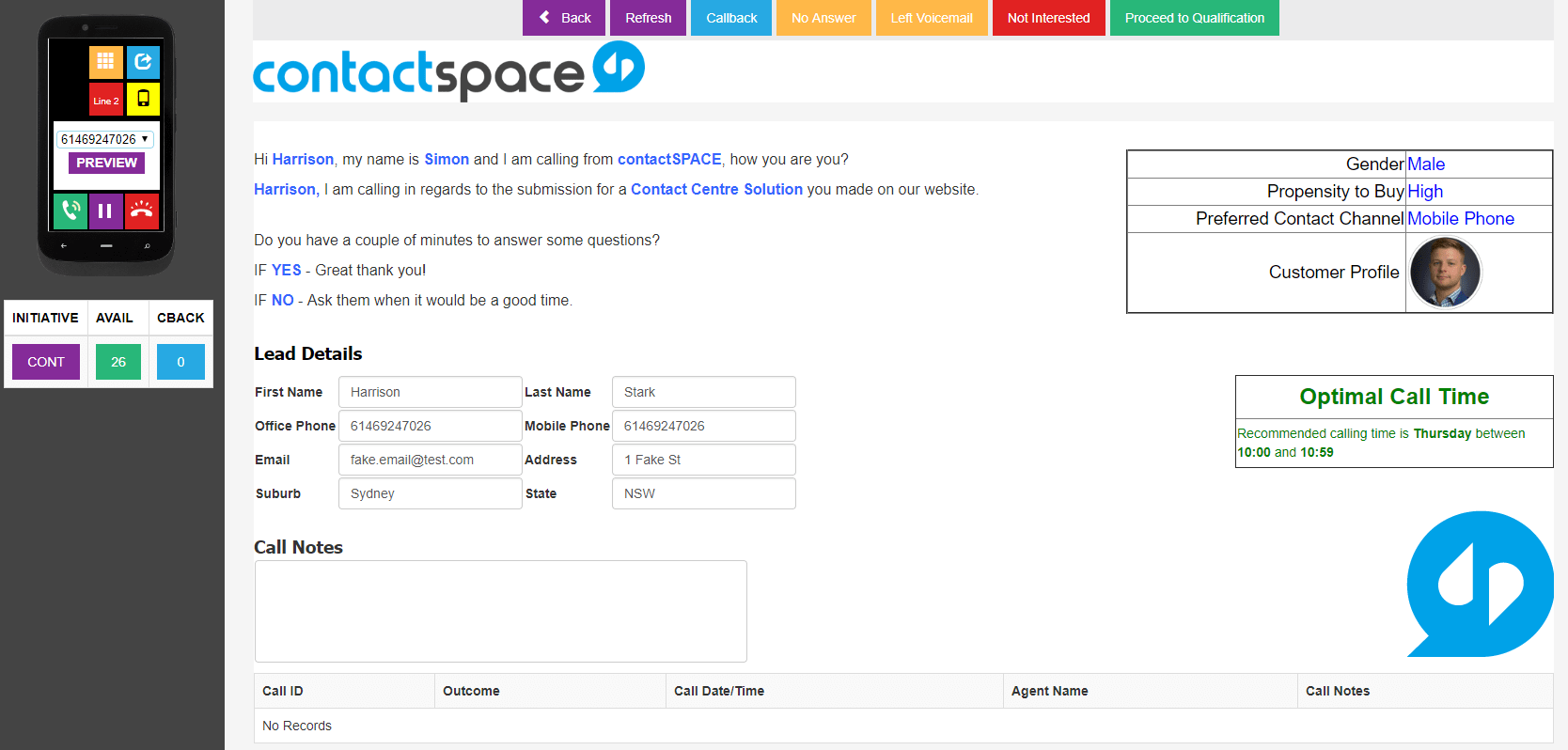Start the call with green phone button
Viewport: 1568px width, 750px height.
(71, 211)
